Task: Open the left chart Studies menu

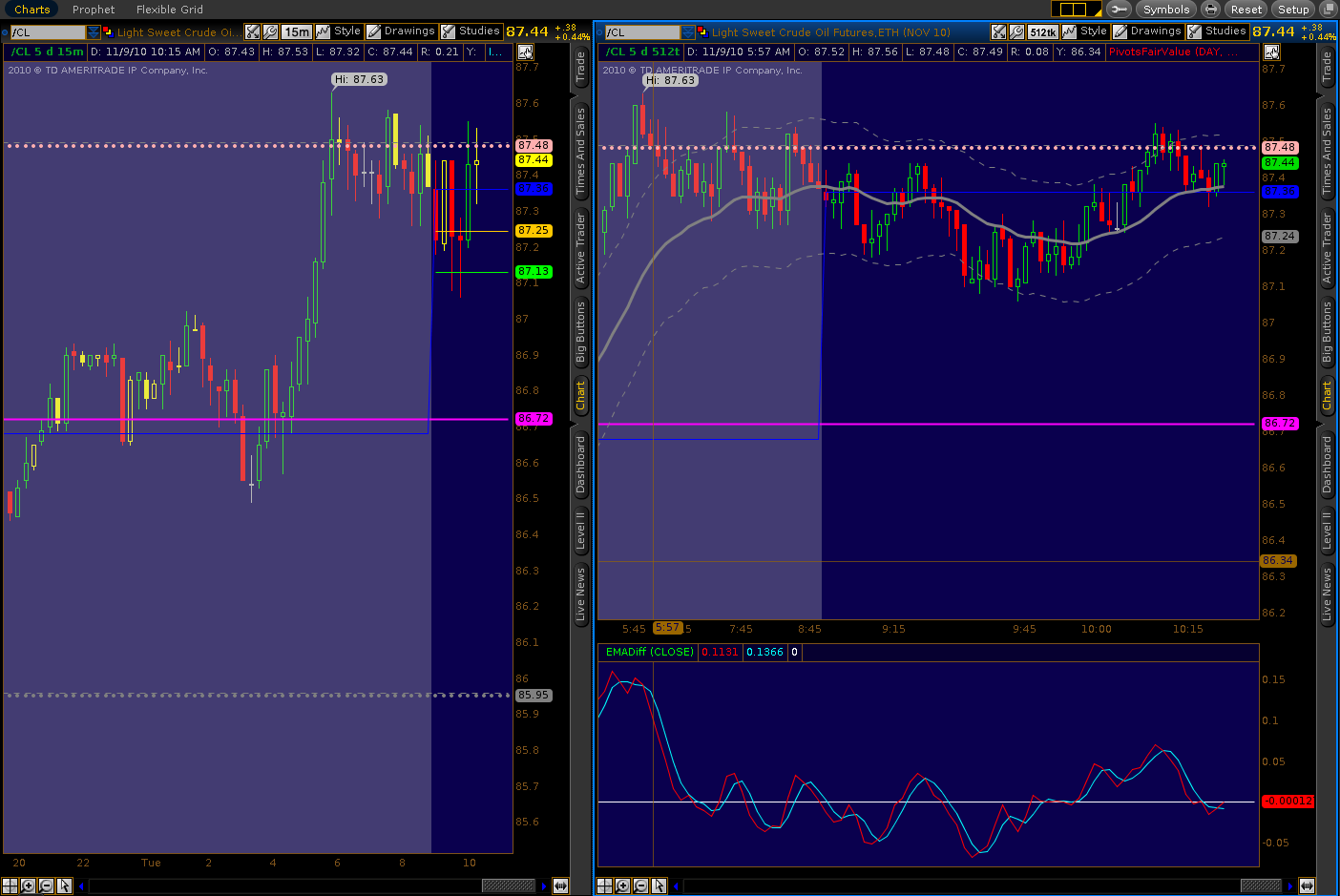Action: point(471,31)
